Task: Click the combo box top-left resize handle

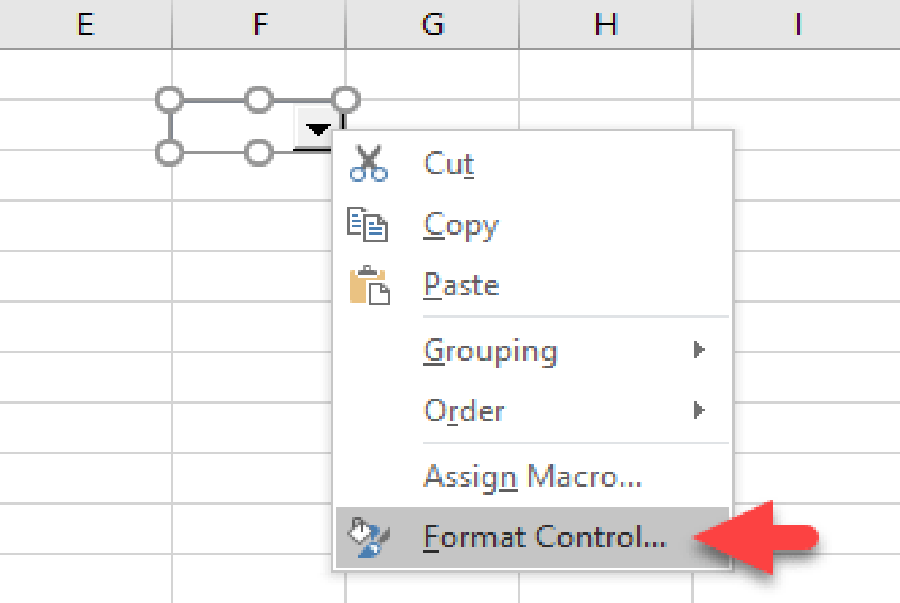Action: (170, 100)
